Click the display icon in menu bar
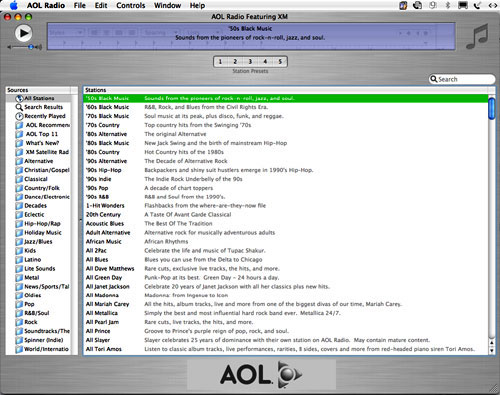This screenshot has width=500, height=395. tap(463, 5)
